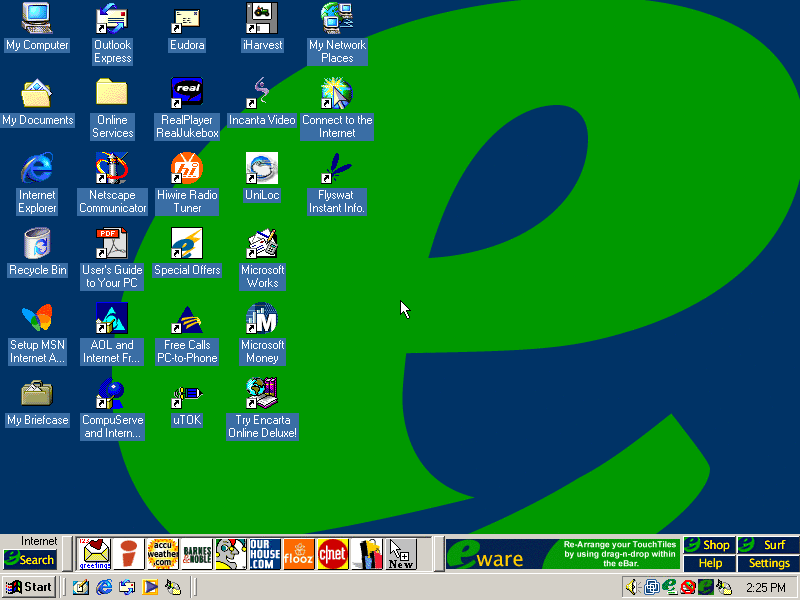
Task: Click the AccuWeather TouchTile
Action: [x=163, y=554]
